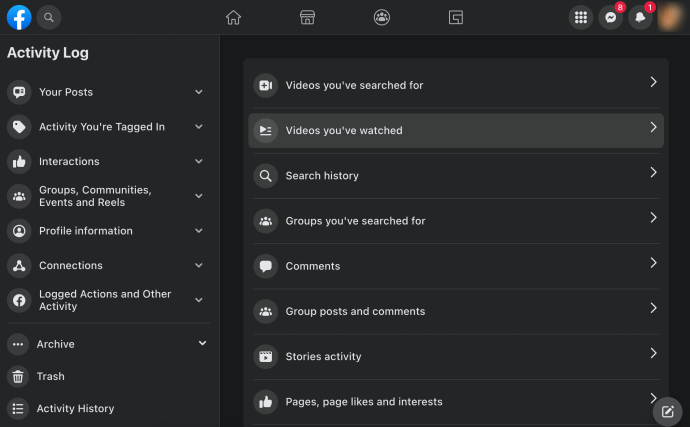
Task: Open the nine-dot menu grid icon
Action: (x=581, y=18)
